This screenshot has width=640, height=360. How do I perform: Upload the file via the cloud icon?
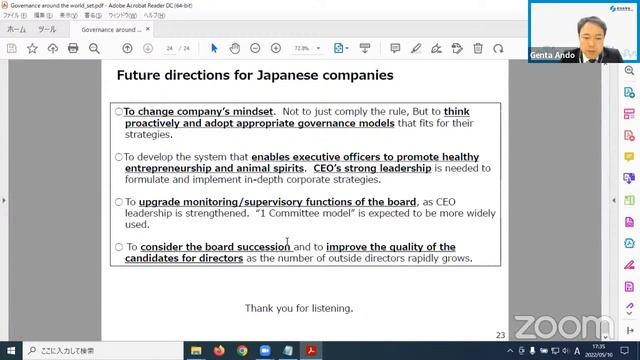[x=53, y=49]
